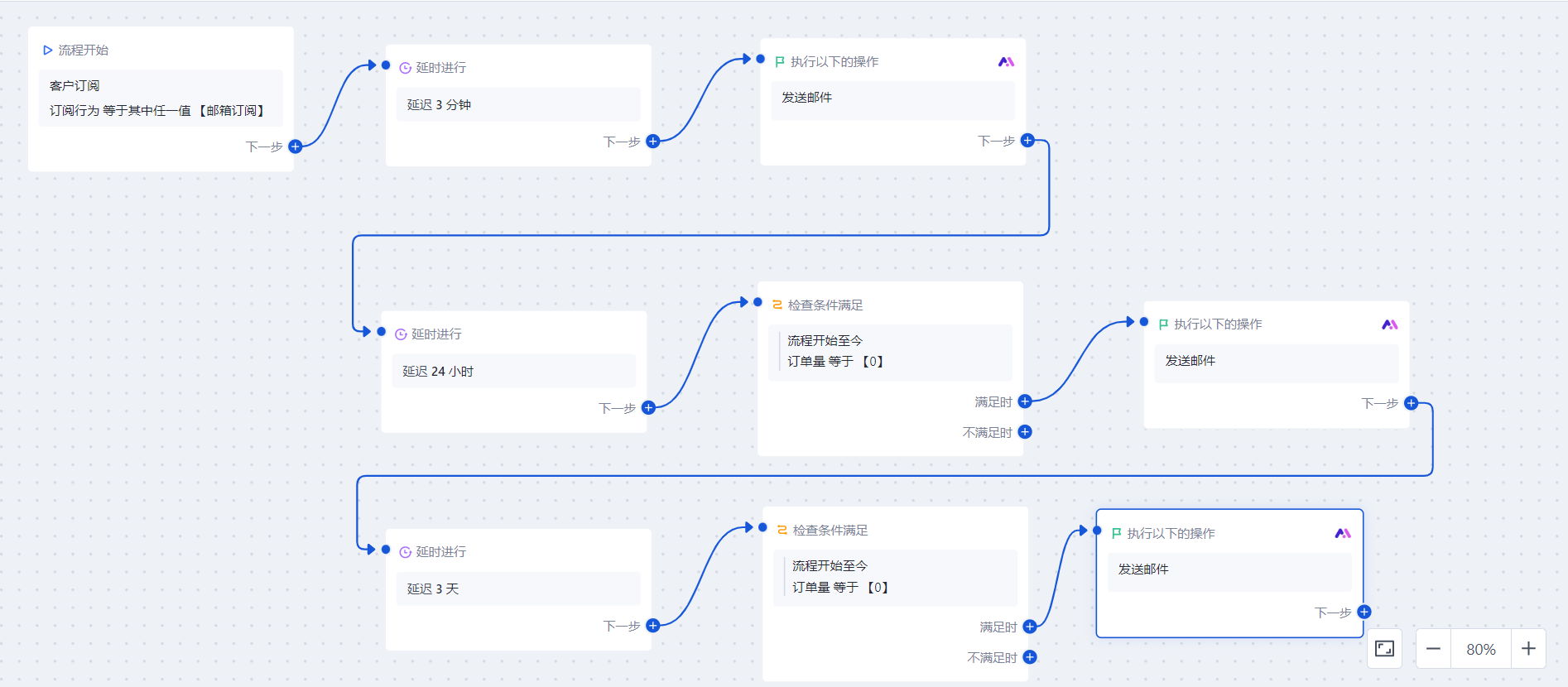The image size is (1568, 687).
Task: Click the plus on 延迟 3 天 node's 下一步
Action: 652,626
